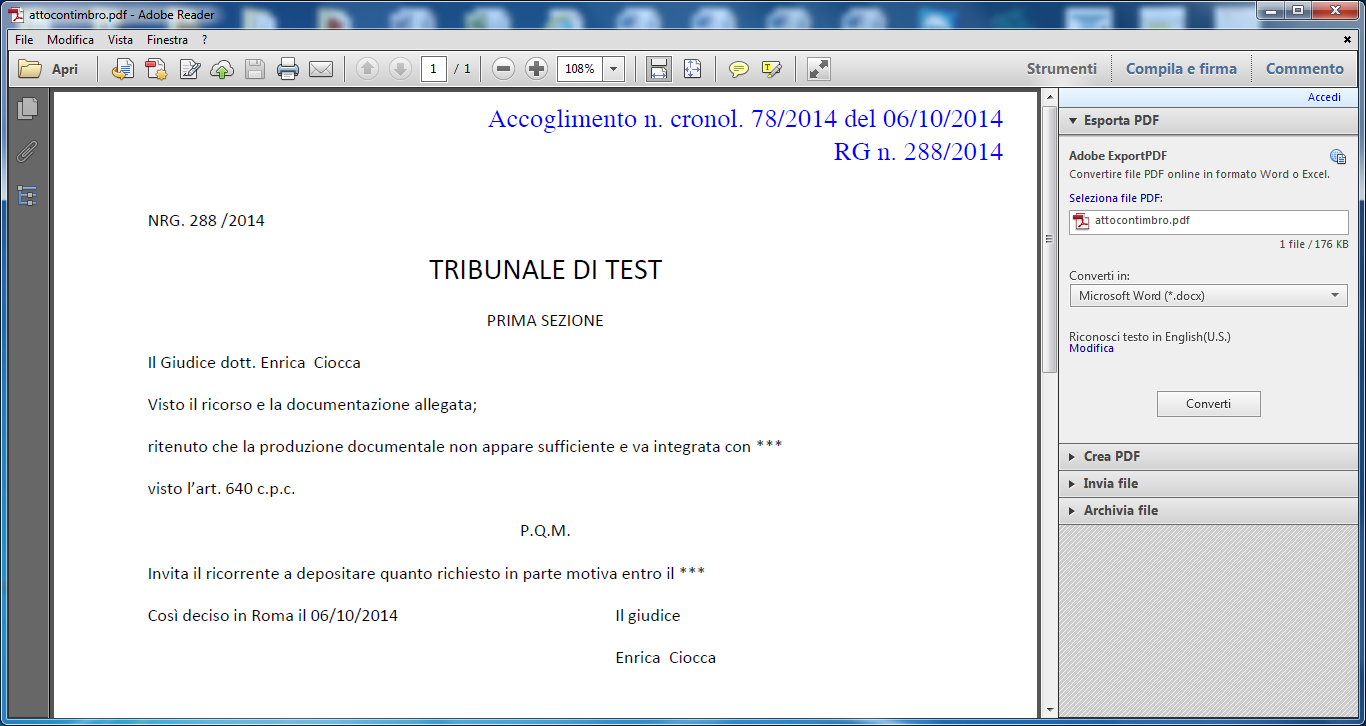
Task: Click the fit width scrolling icon
Action: point(659,69)
